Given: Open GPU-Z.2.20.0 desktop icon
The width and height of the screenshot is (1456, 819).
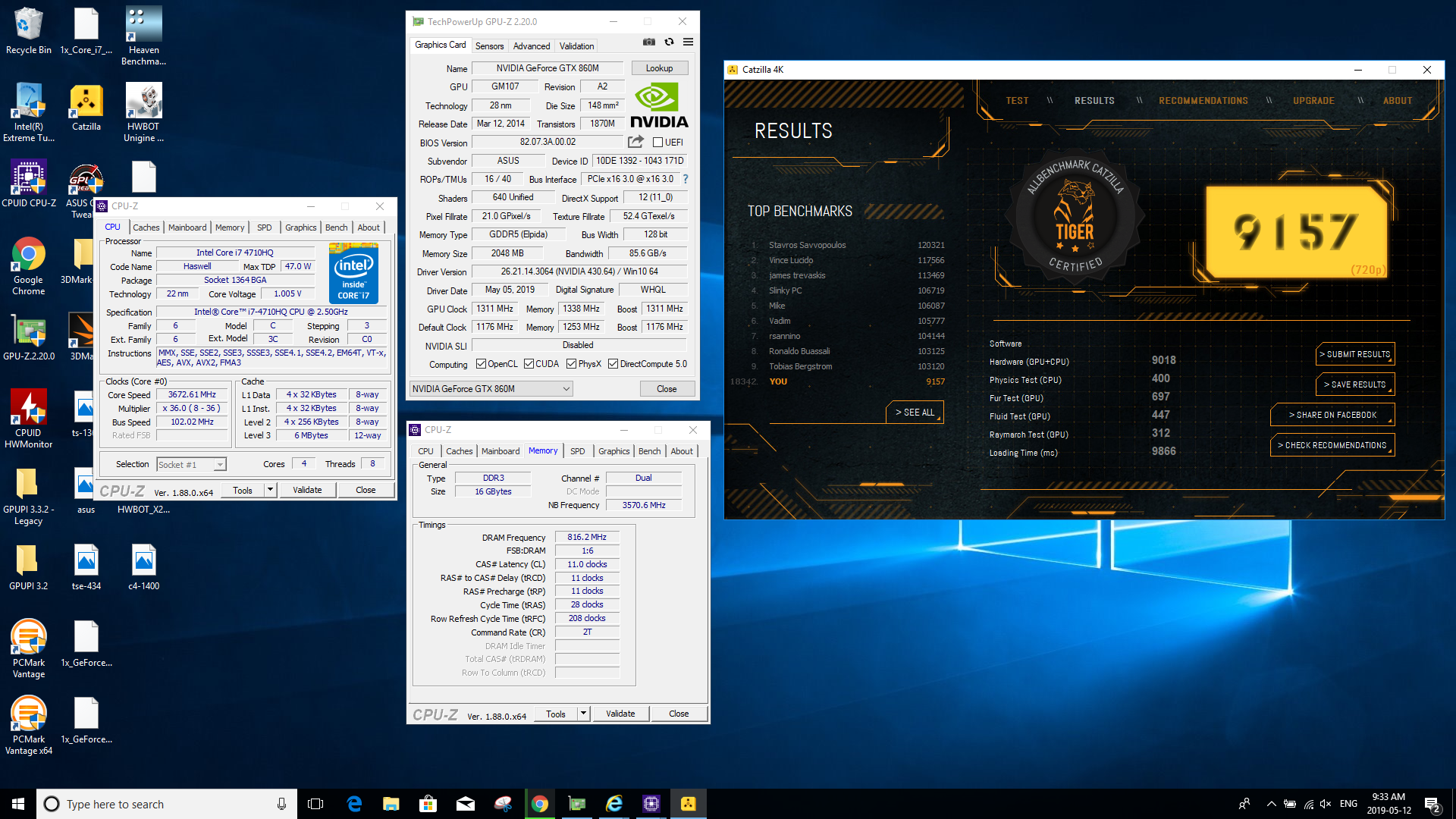Looking at the screenshot, I should 28,337.
